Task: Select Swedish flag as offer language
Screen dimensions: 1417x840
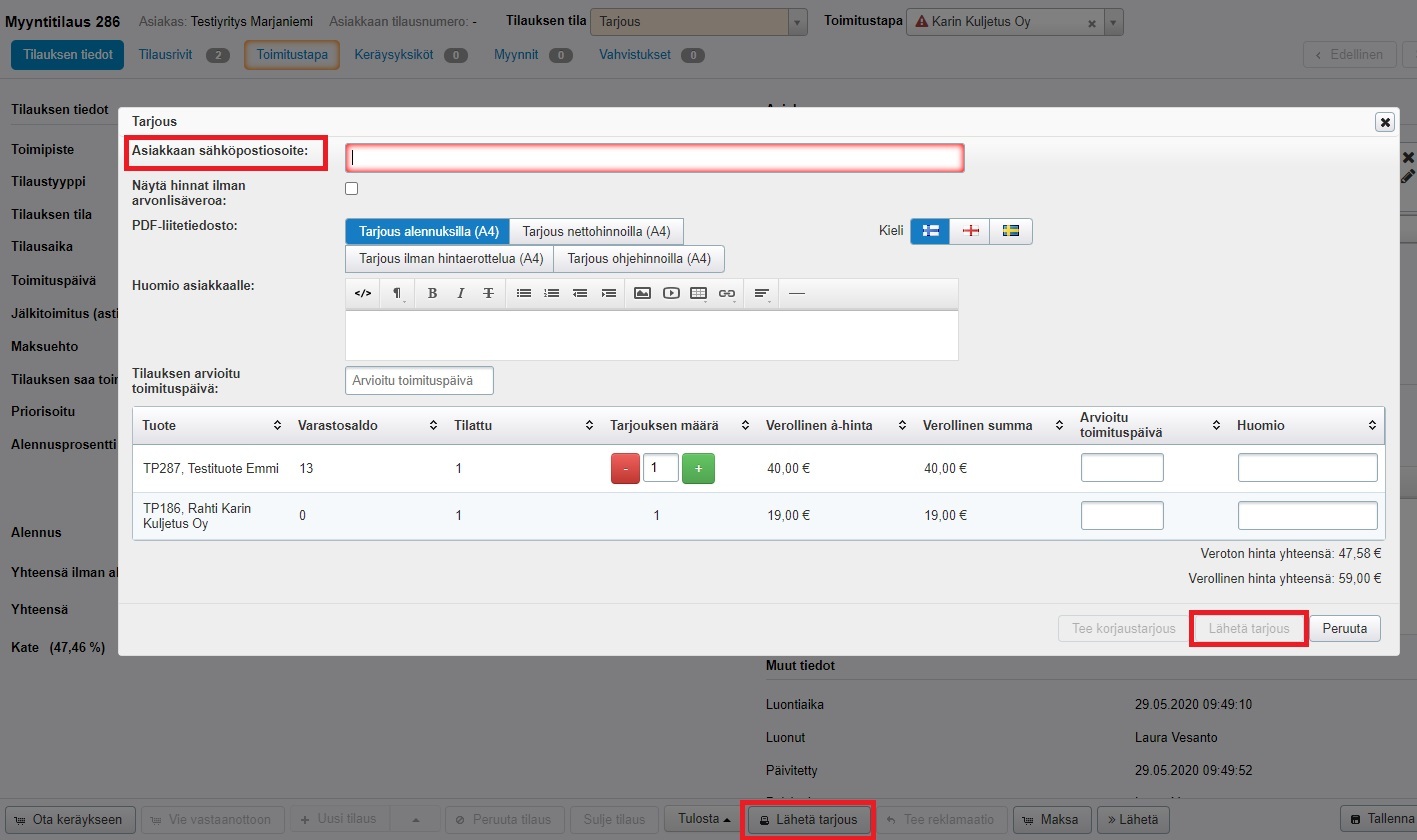Action: 1011,231
